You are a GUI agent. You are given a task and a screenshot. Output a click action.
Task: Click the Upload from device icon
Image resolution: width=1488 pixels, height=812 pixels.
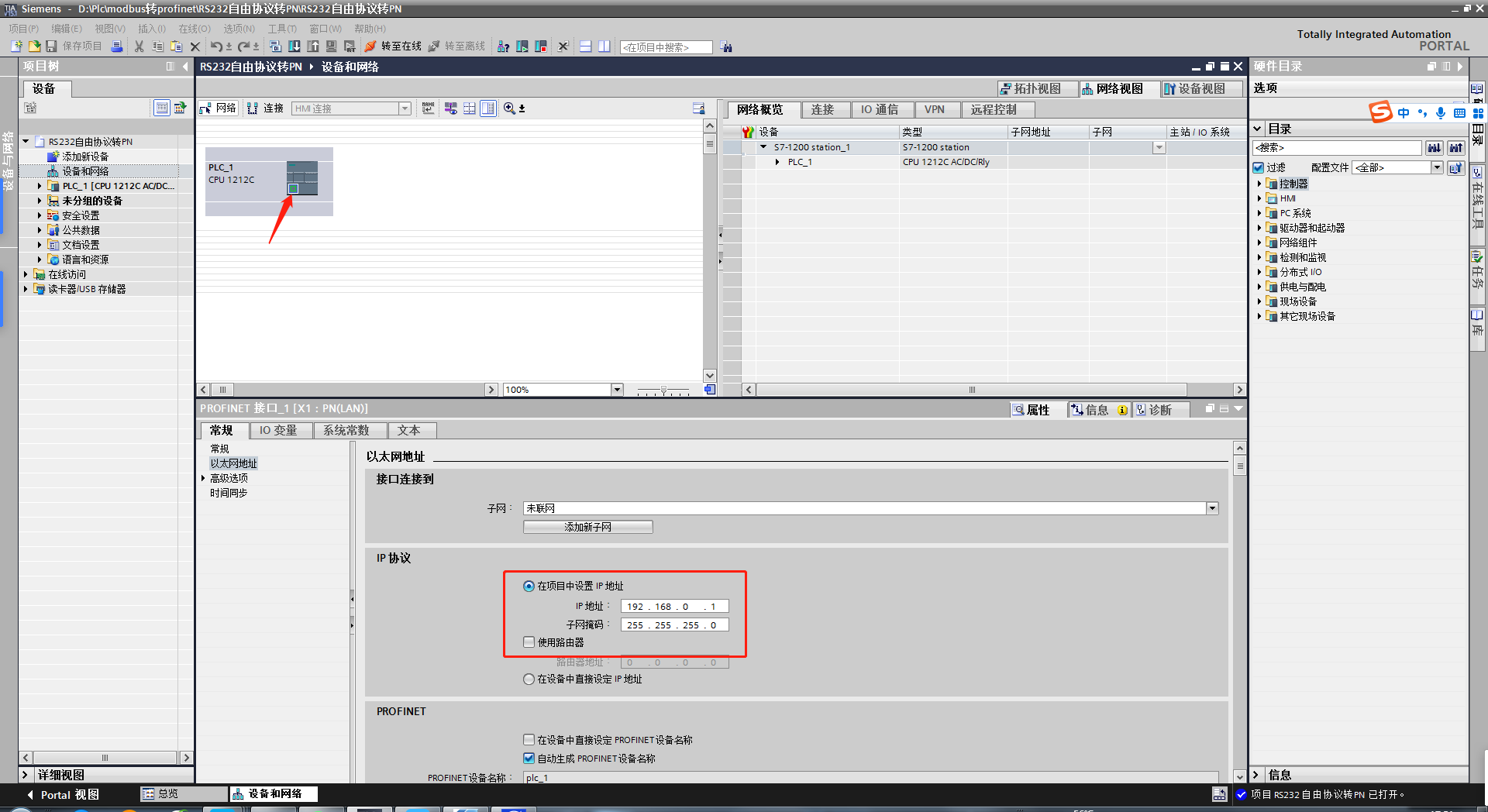coord(313,46)
